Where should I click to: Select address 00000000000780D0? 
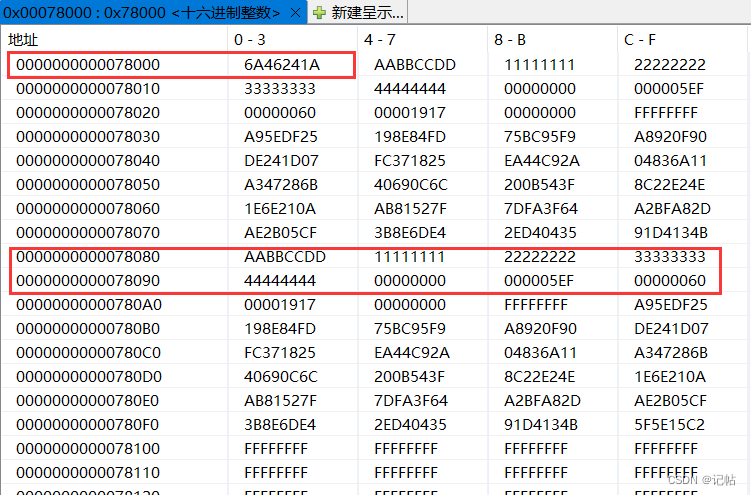pos(89,376)
